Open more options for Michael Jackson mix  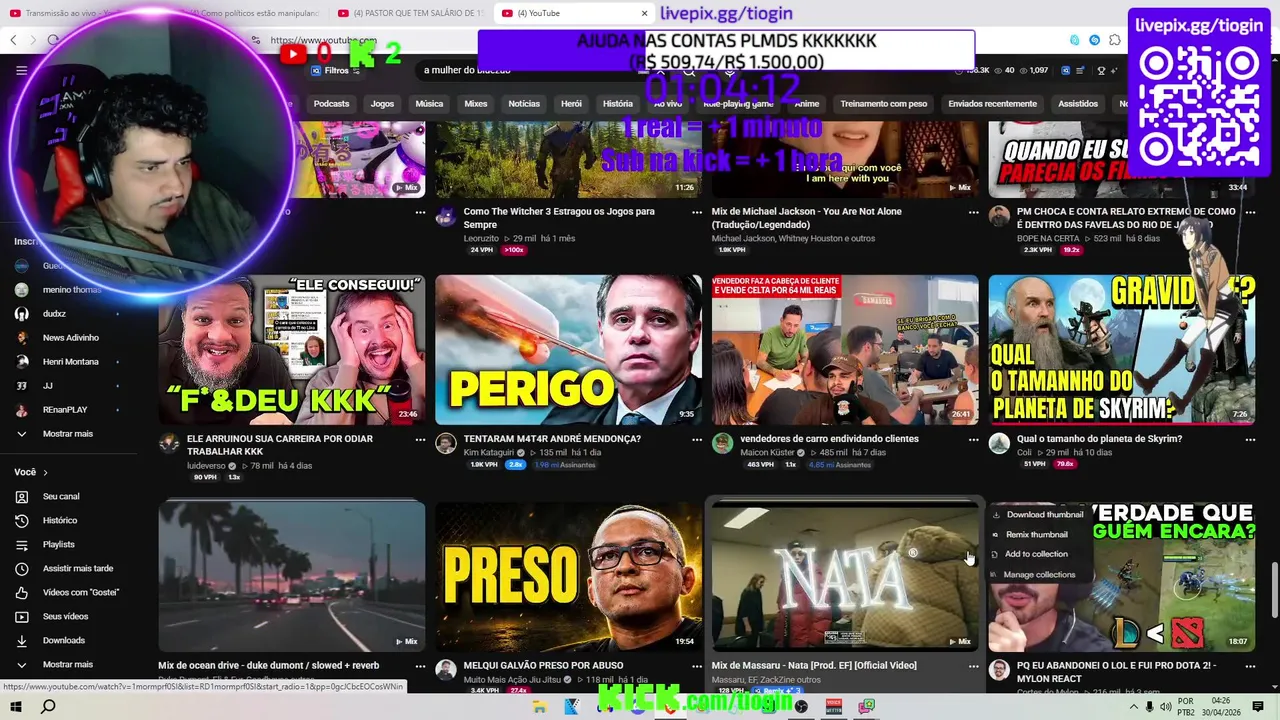973,212
